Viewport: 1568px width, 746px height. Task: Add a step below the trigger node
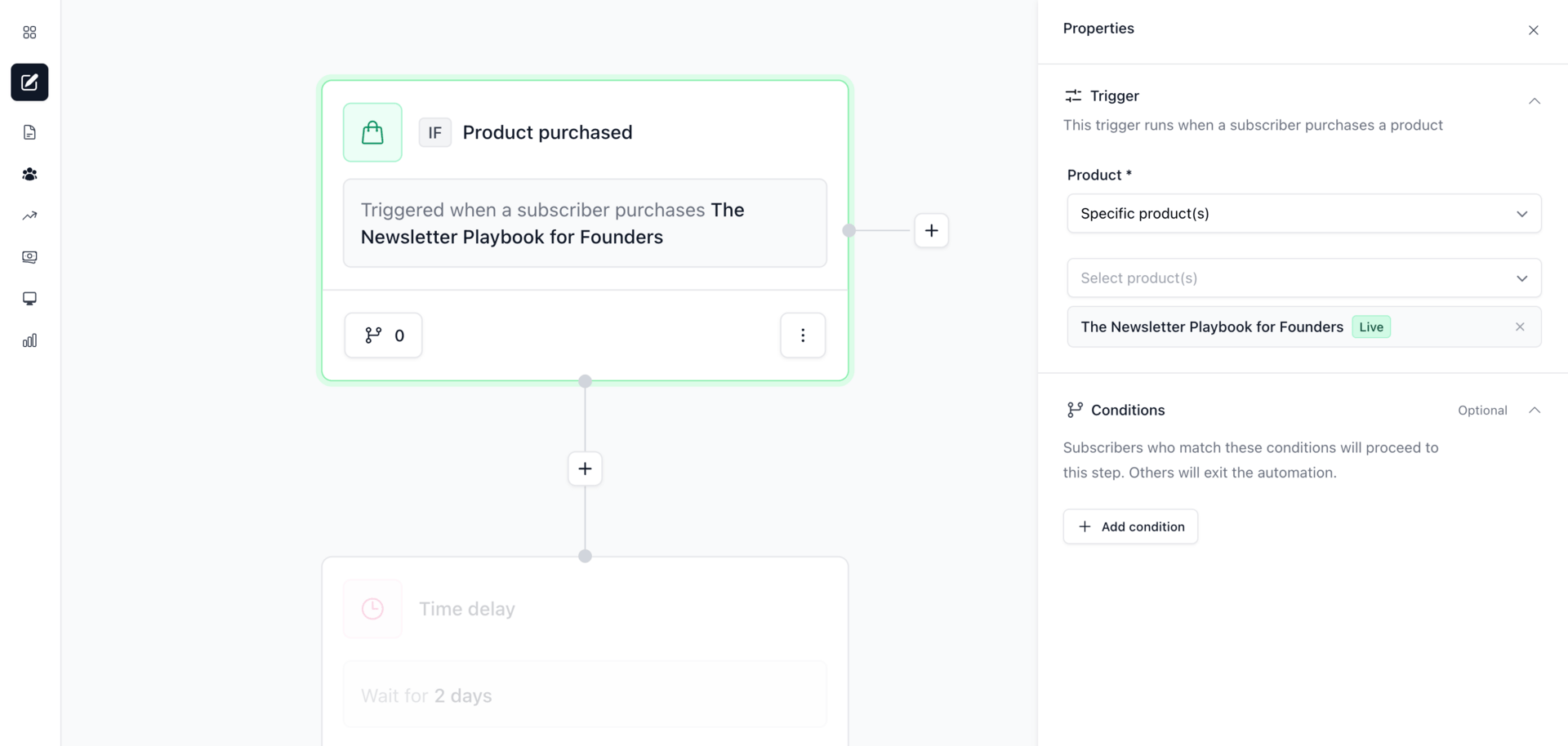[x=585, y=468]
